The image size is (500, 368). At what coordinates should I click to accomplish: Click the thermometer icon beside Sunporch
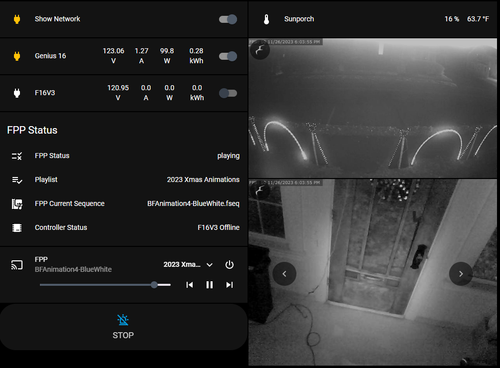pos(266,19)
